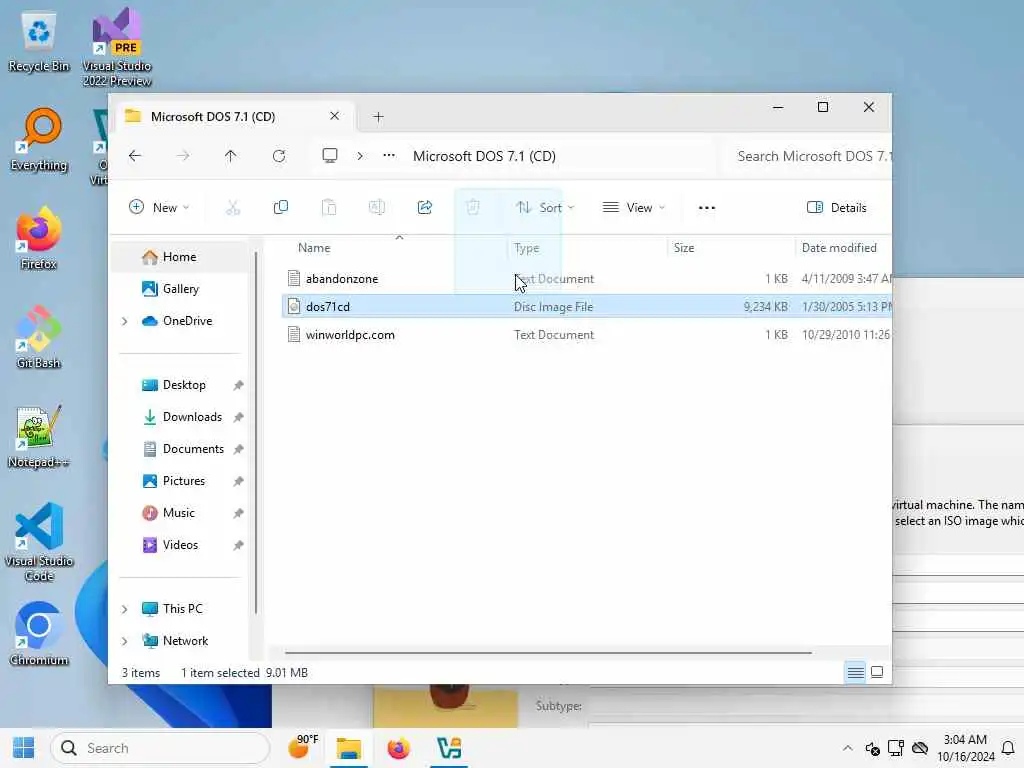Select the winworldpc.com text file
This screenshot has height=768, width=1024.
(x=586, y=335)
